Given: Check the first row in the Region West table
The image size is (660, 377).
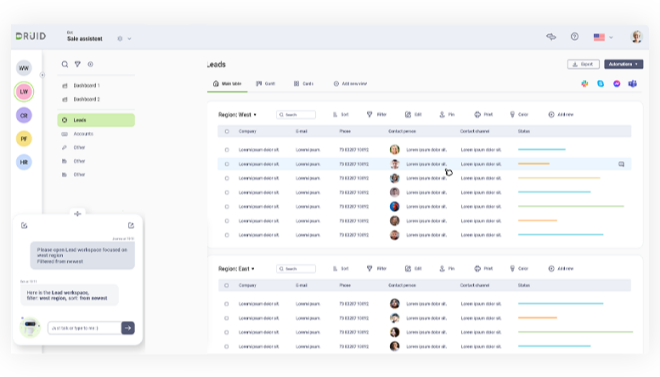Looking at the screenshot, I should click(x=227, y=150).
